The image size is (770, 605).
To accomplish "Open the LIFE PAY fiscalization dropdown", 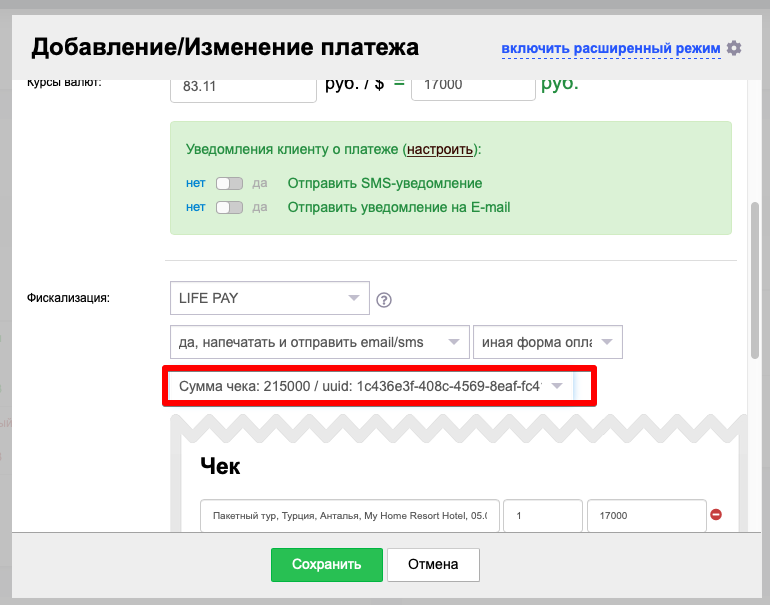I will tap(270, 298).
